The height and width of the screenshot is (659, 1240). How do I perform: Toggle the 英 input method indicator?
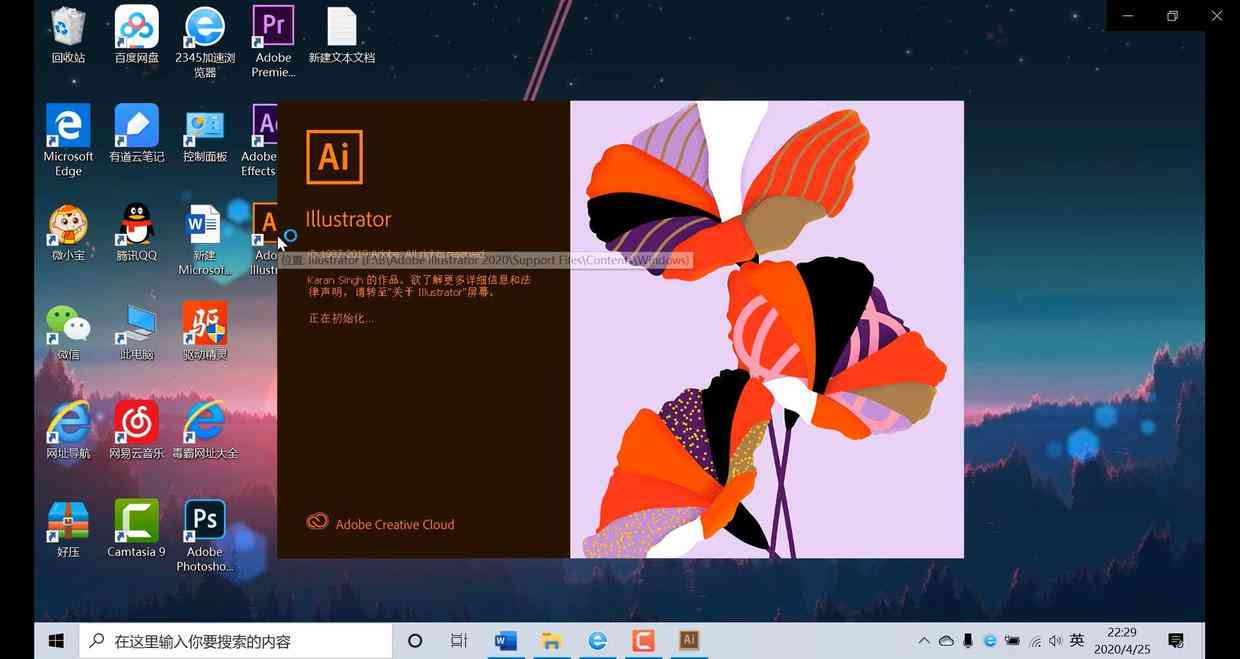pos(1077,641)
